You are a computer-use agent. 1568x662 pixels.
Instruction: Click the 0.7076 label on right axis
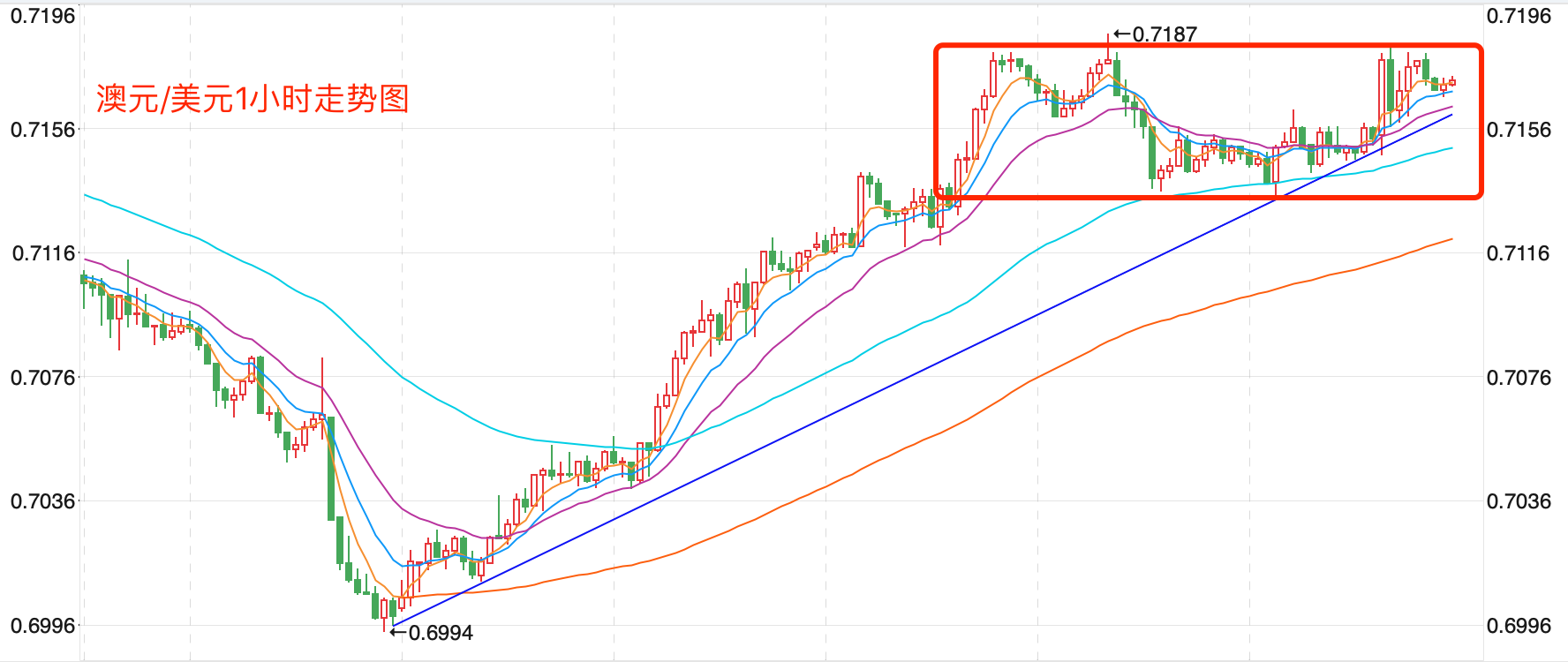pos(1519,378)
